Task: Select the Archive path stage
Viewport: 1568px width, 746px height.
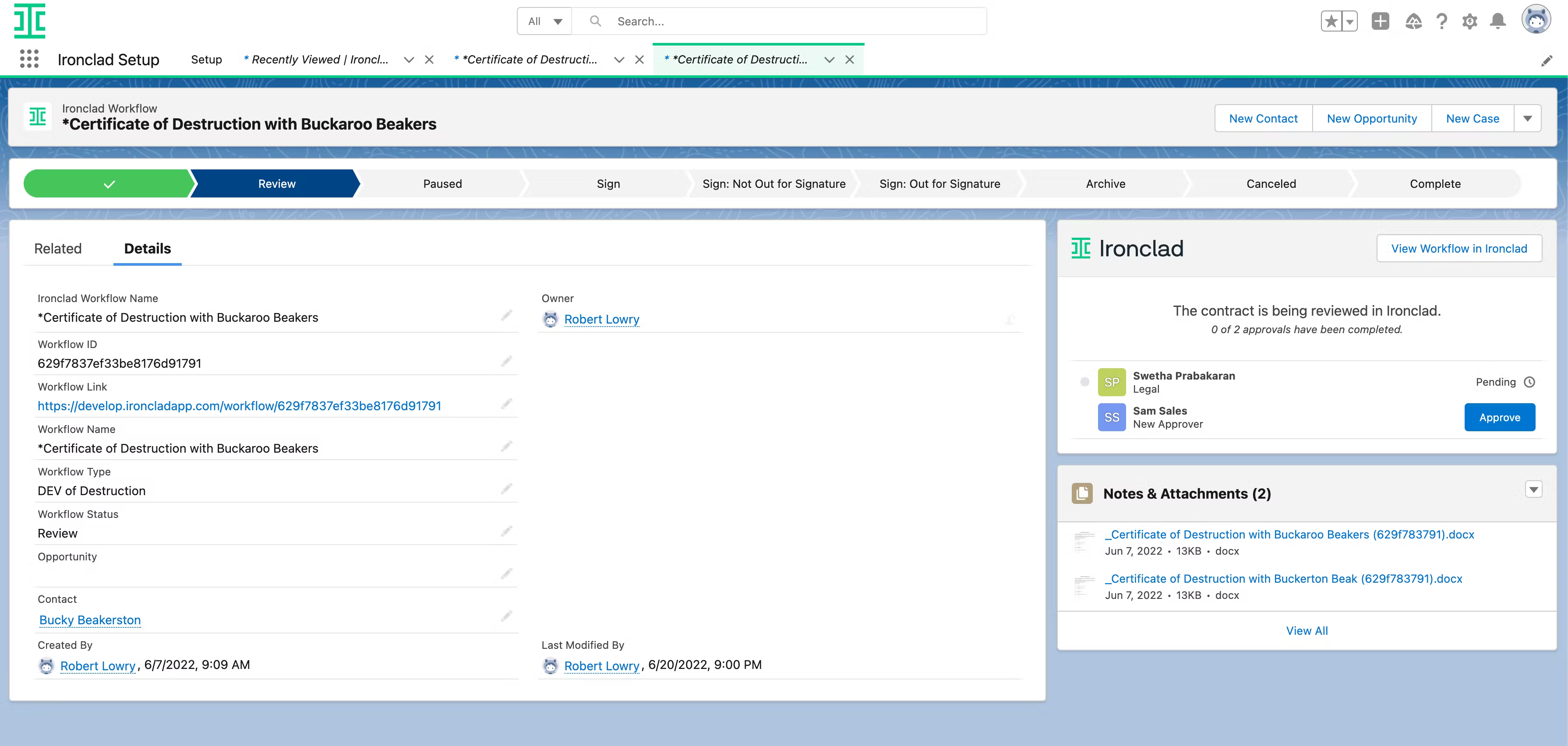Action: coord(1105,184)
